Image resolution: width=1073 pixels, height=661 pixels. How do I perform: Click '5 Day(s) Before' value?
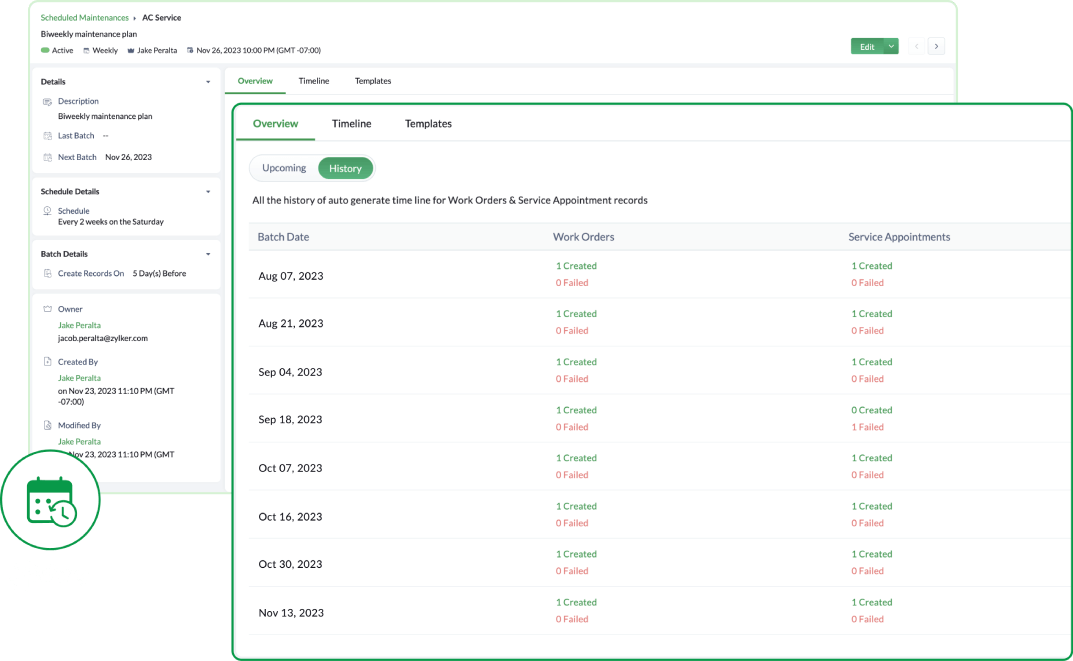click(159, 273)
